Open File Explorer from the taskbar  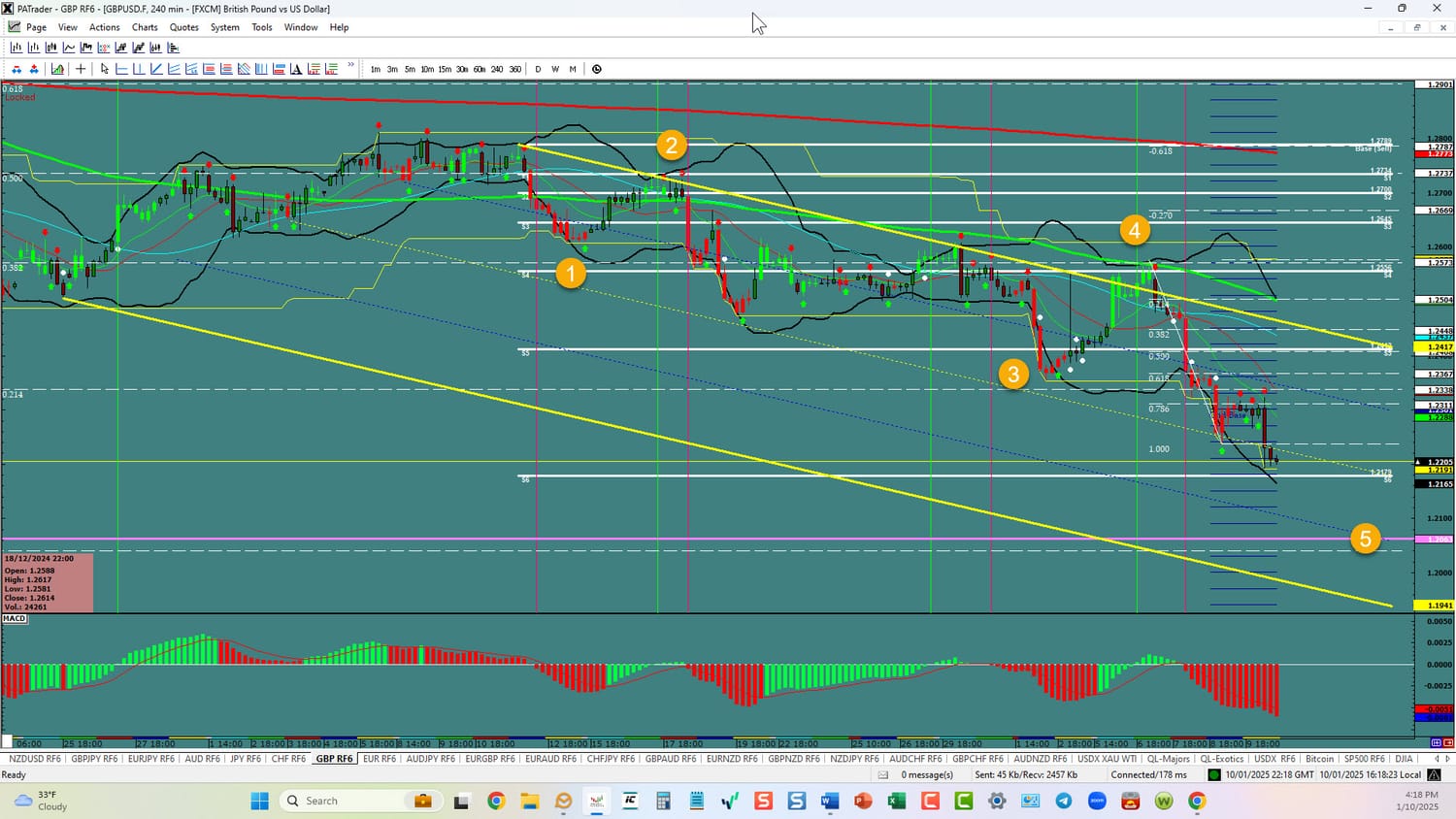tap(529, 801)
